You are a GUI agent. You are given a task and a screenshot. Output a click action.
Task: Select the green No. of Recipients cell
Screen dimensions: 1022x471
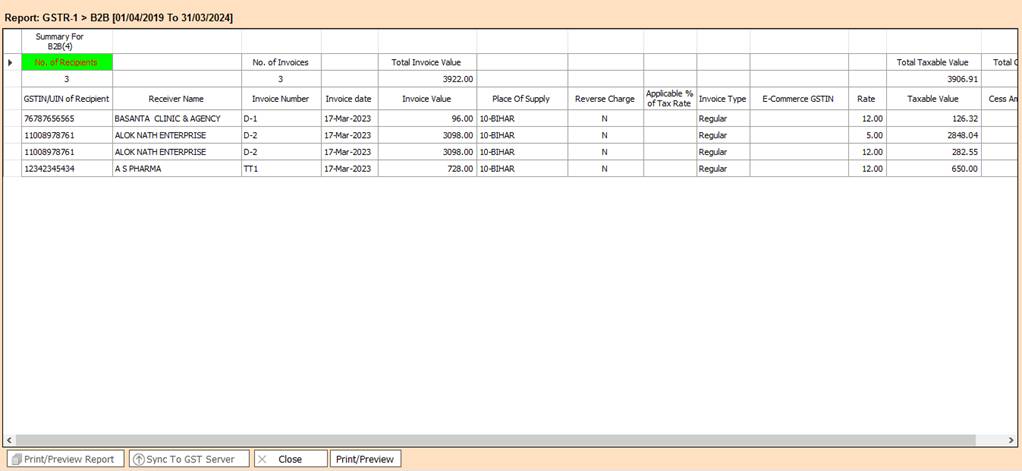tap(67, 62)
